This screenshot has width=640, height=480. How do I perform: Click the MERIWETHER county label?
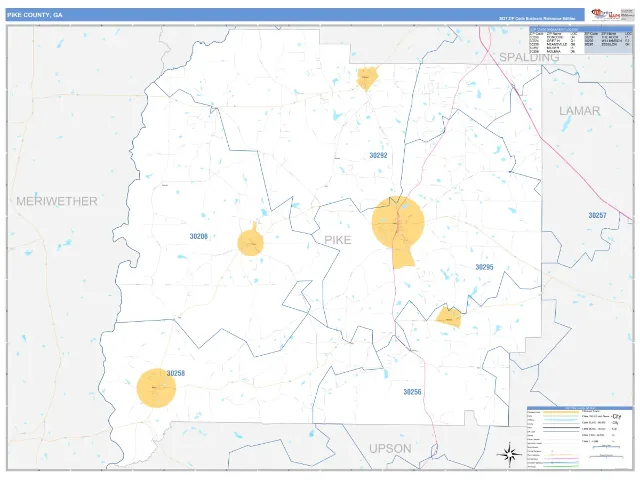click(x=57, y=201)
